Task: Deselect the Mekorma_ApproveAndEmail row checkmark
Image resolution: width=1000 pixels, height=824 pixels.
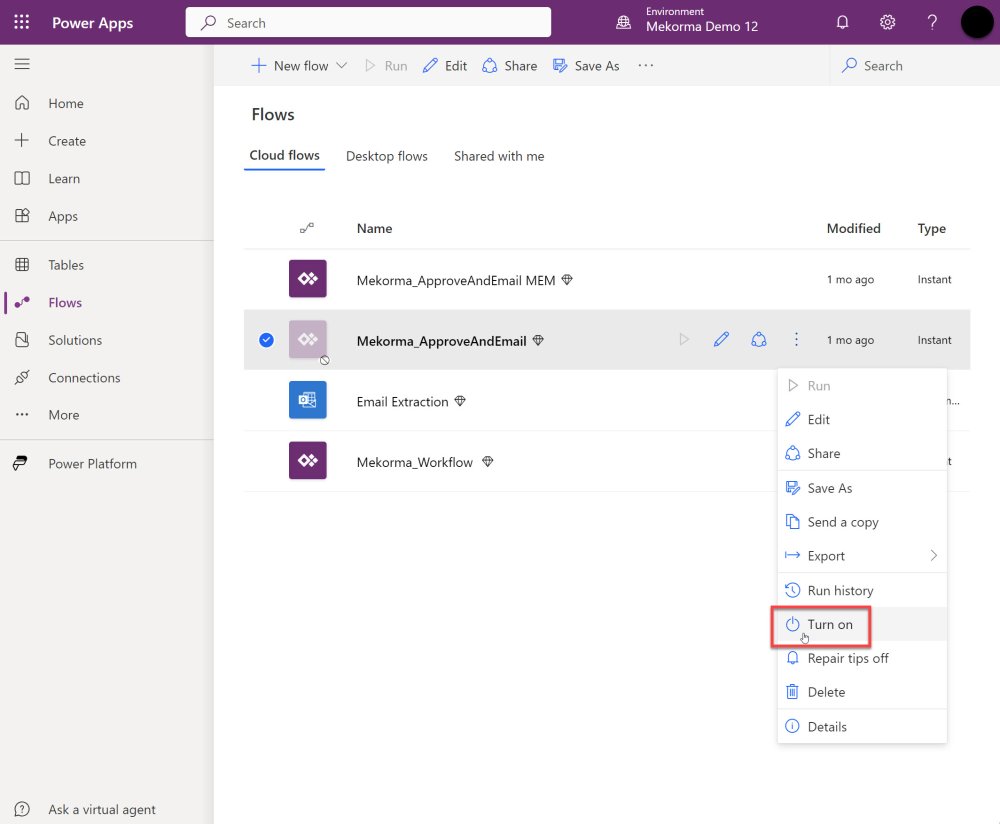Action: [x=267, y=340]
